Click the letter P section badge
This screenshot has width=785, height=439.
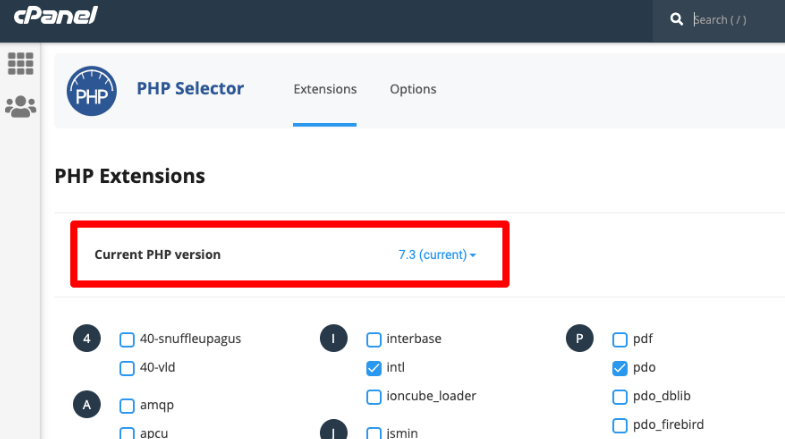pos(579,338)
